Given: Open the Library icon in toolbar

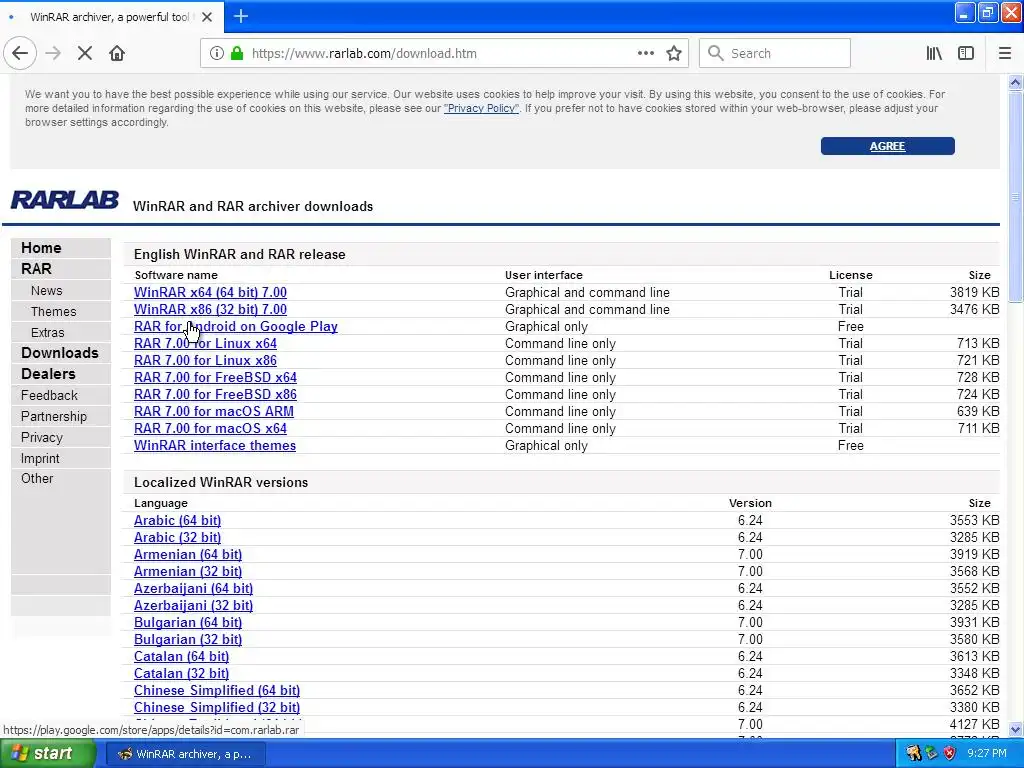Looking at the screenshot, I should coord(934,53).
